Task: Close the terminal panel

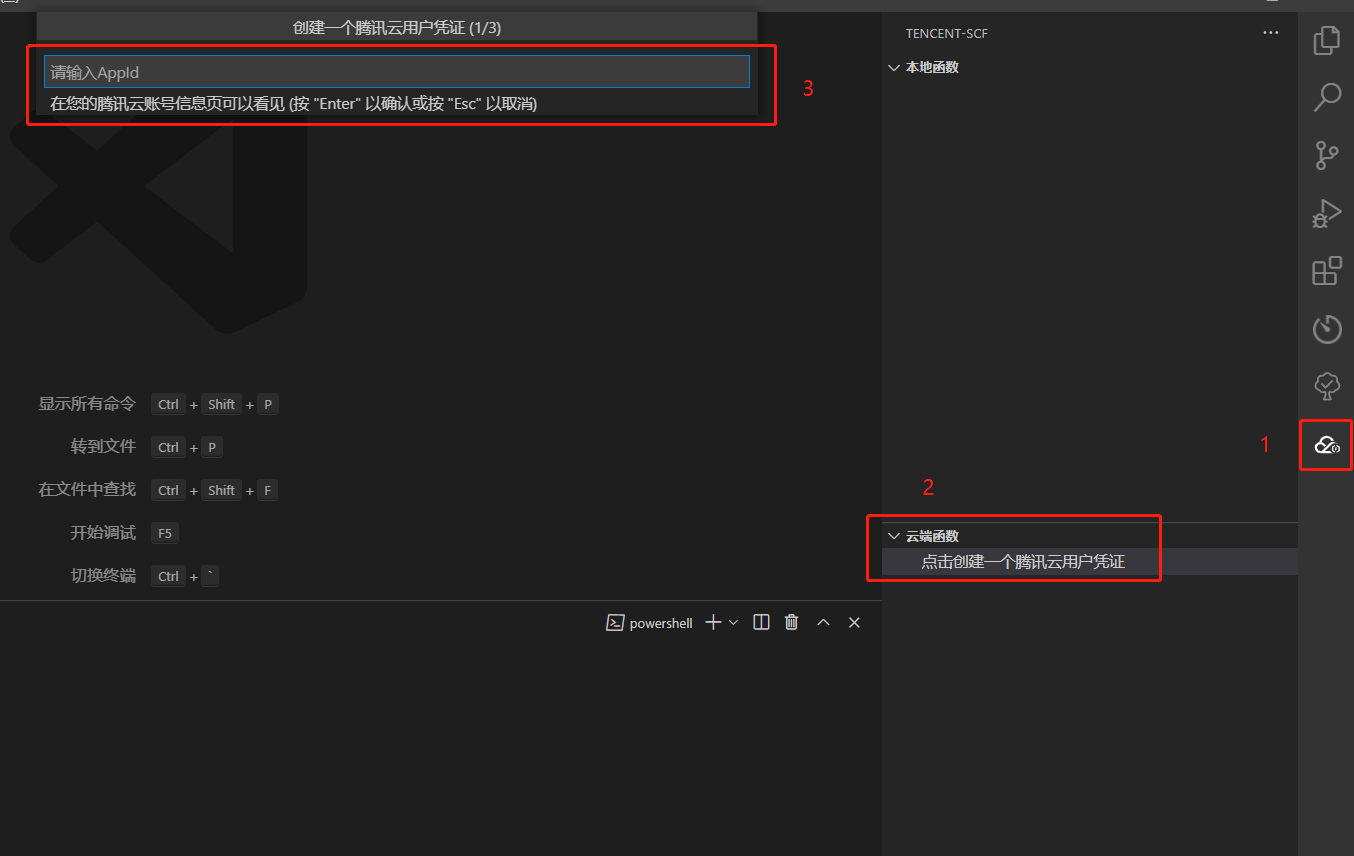Action: point(854,622)
